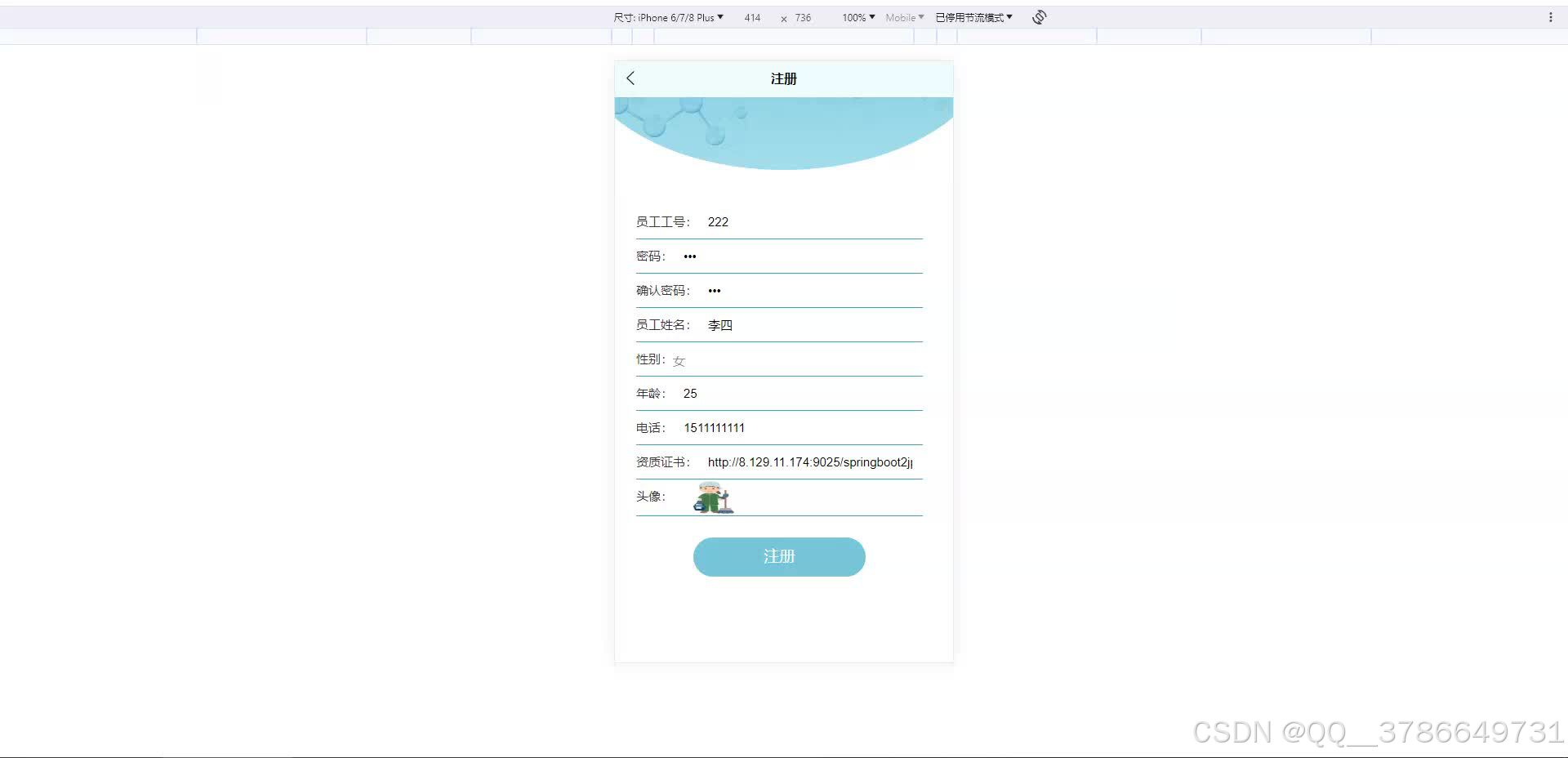Select the 确认密码 confirm password field

click(x=817, y=290)
